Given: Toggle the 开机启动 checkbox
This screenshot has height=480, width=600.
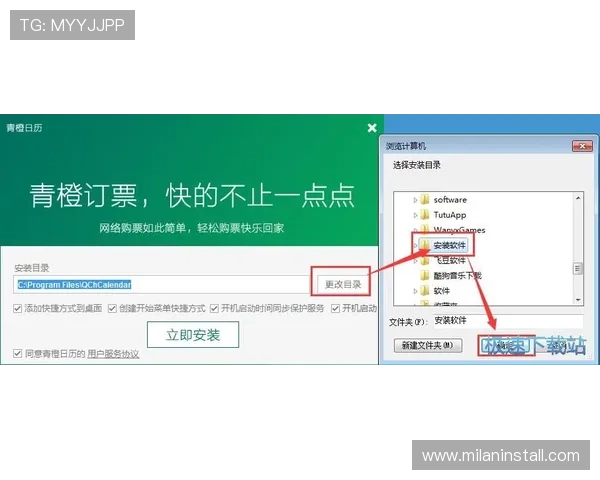Looking at the screenshot, I should coord(335,308).
